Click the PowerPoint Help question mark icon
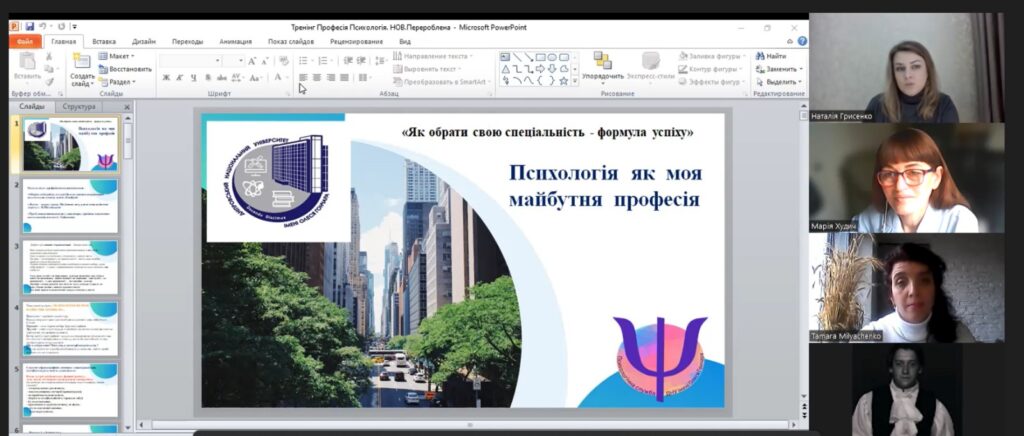1024x436 pixels. pos(802,41)
